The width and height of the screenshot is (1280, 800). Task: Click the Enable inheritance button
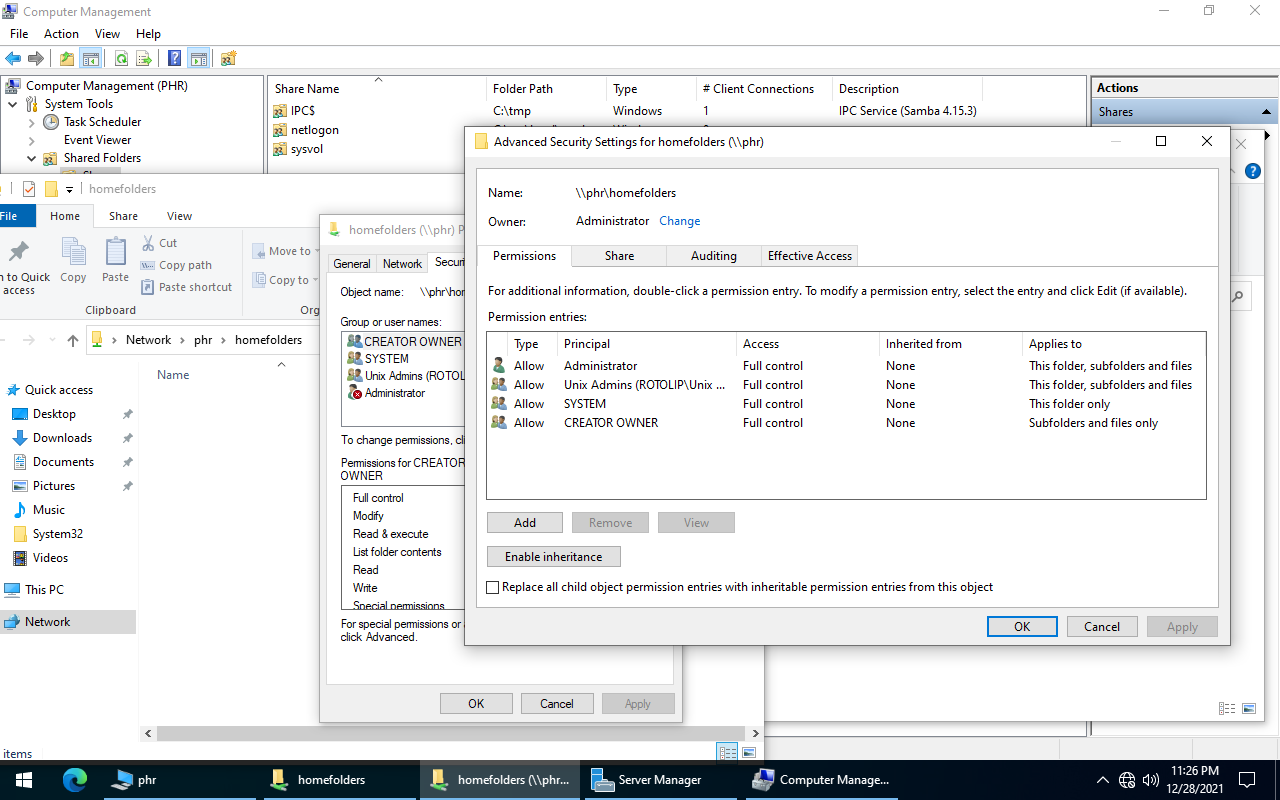[x=553, y=557]
